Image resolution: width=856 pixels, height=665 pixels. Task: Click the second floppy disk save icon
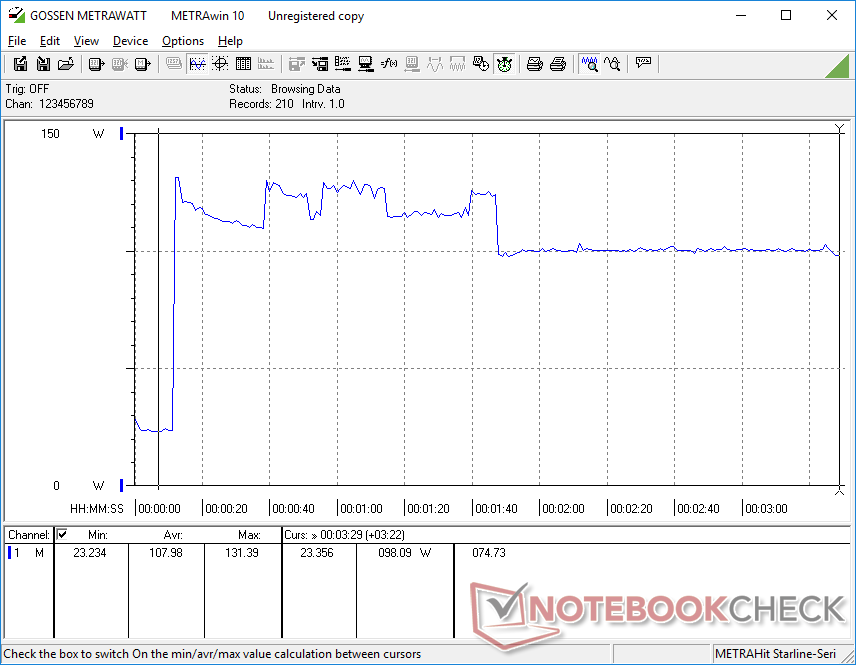[x=43, y=64]
